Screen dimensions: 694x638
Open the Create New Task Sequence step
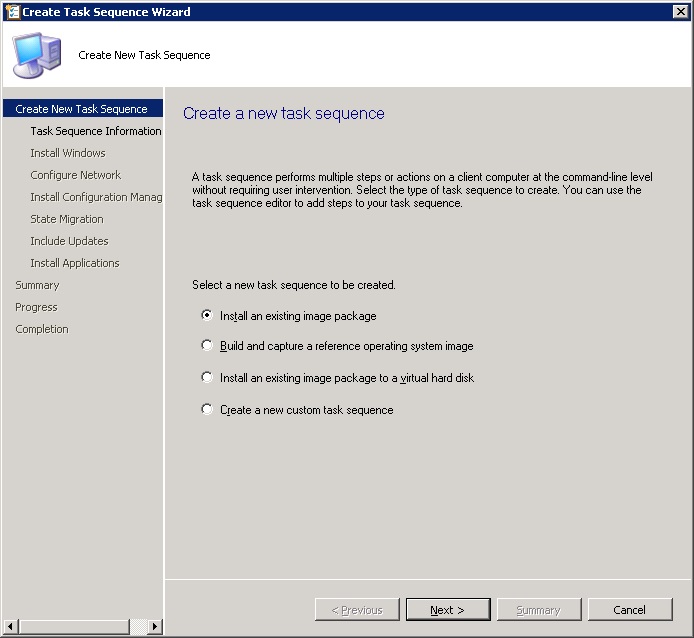point(81,109)
